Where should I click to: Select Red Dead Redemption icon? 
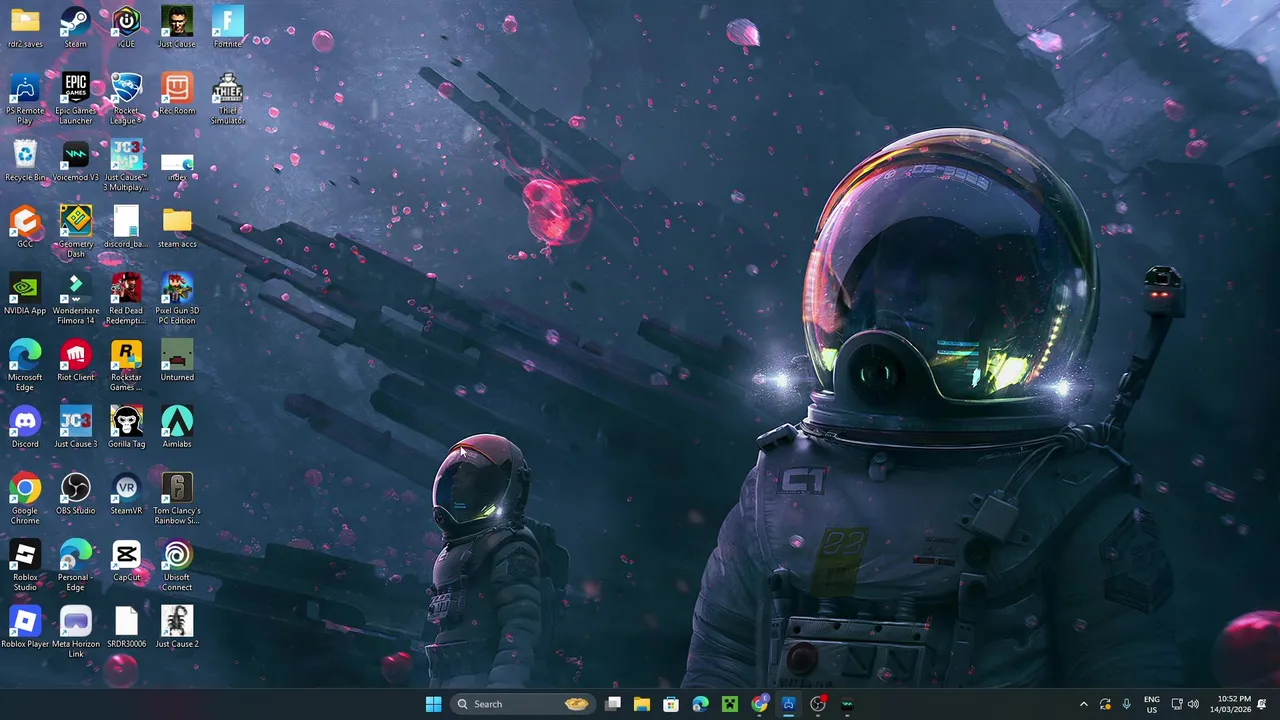point(126,299)
